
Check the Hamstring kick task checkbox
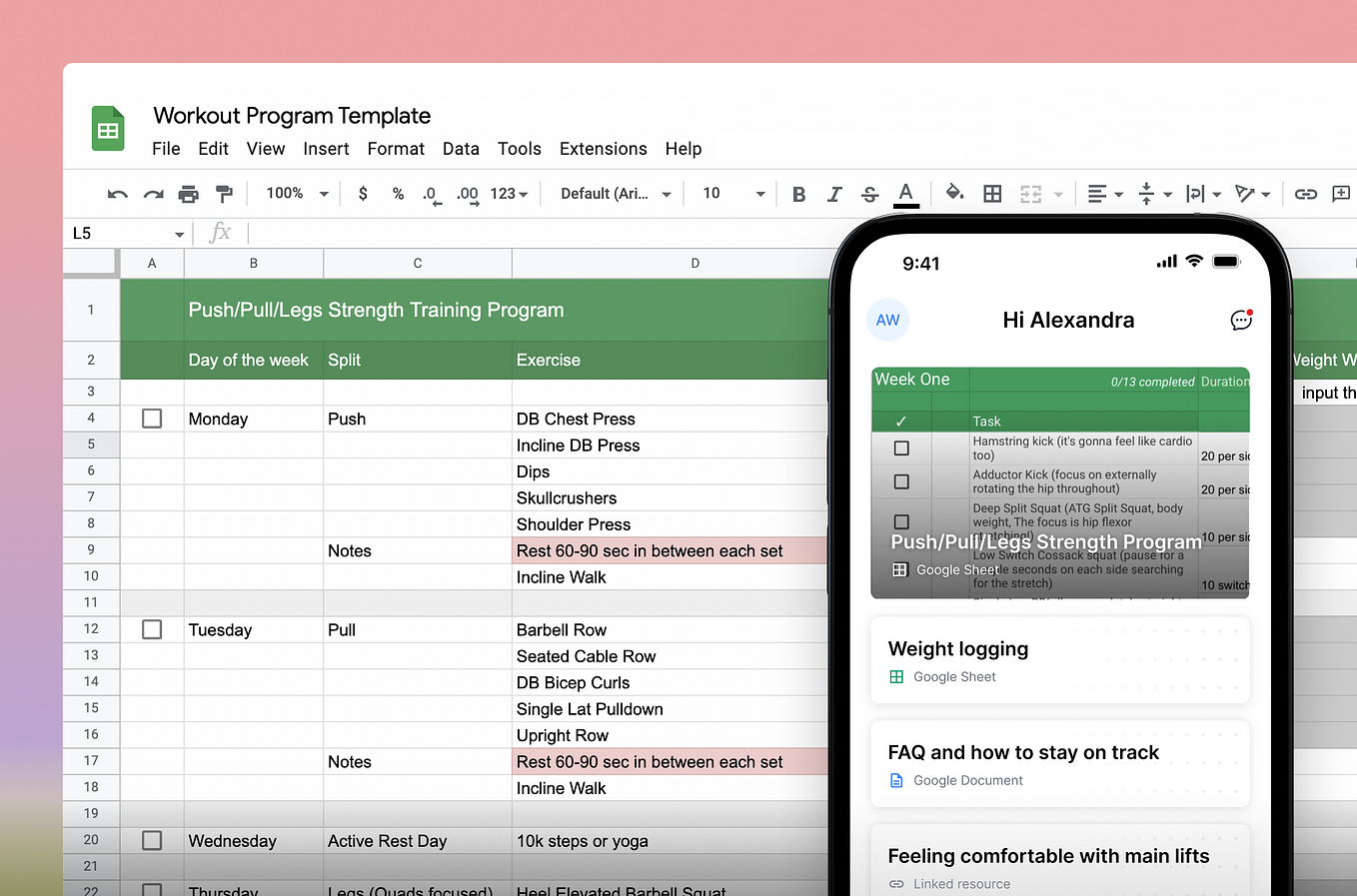901,448
